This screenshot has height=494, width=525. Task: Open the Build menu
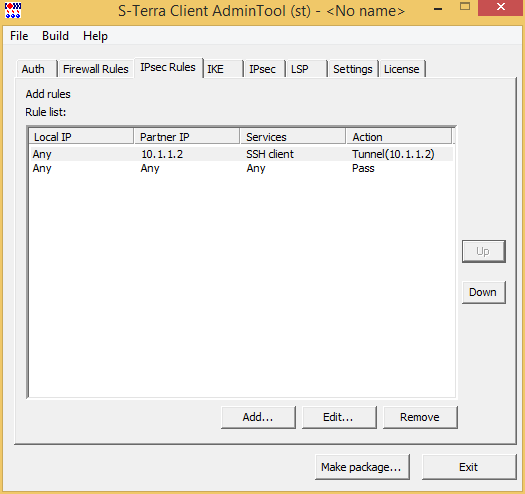coord(55,36)
